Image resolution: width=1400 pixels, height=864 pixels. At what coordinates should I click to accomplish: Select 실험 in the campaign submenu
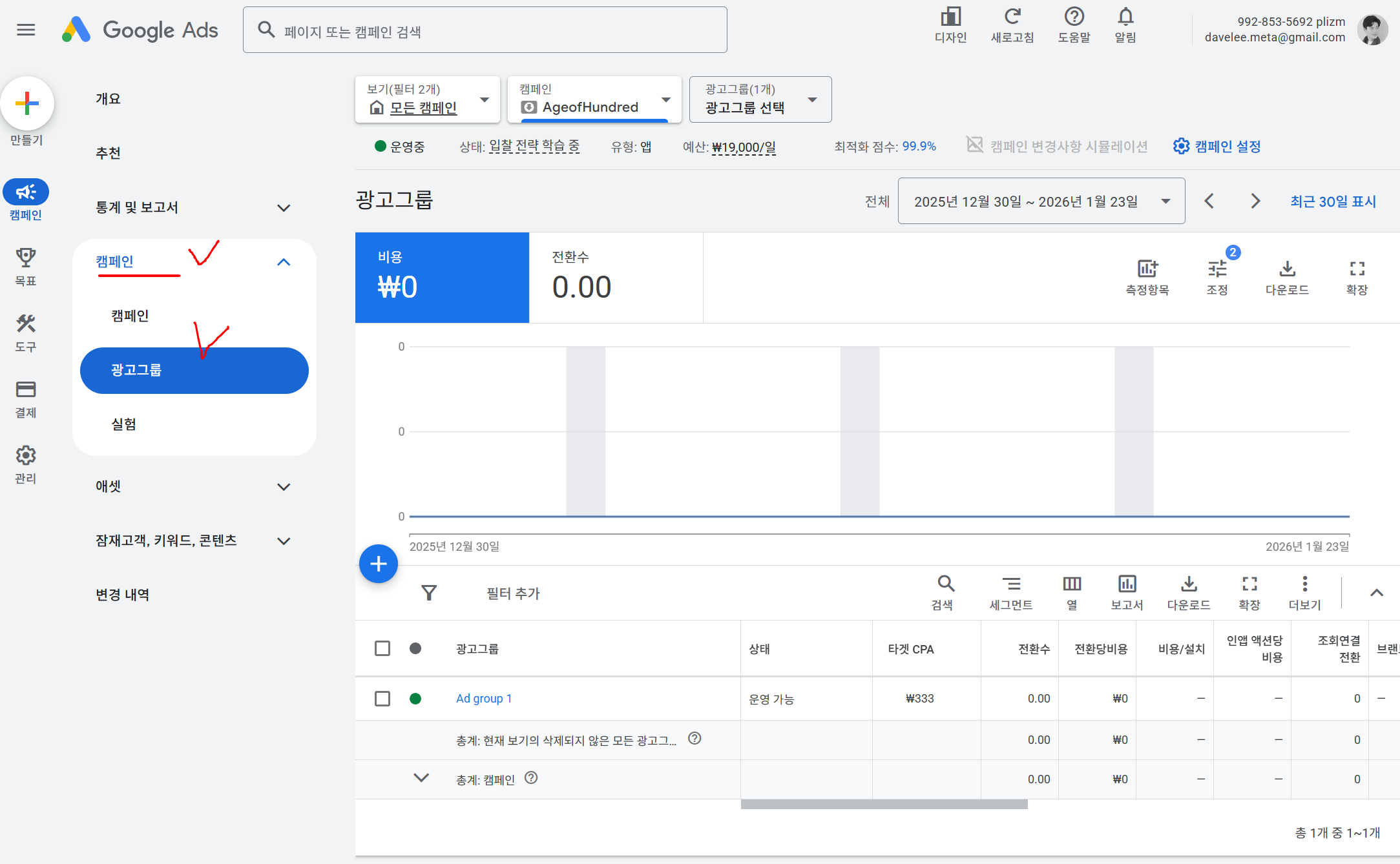click(124, 424)
